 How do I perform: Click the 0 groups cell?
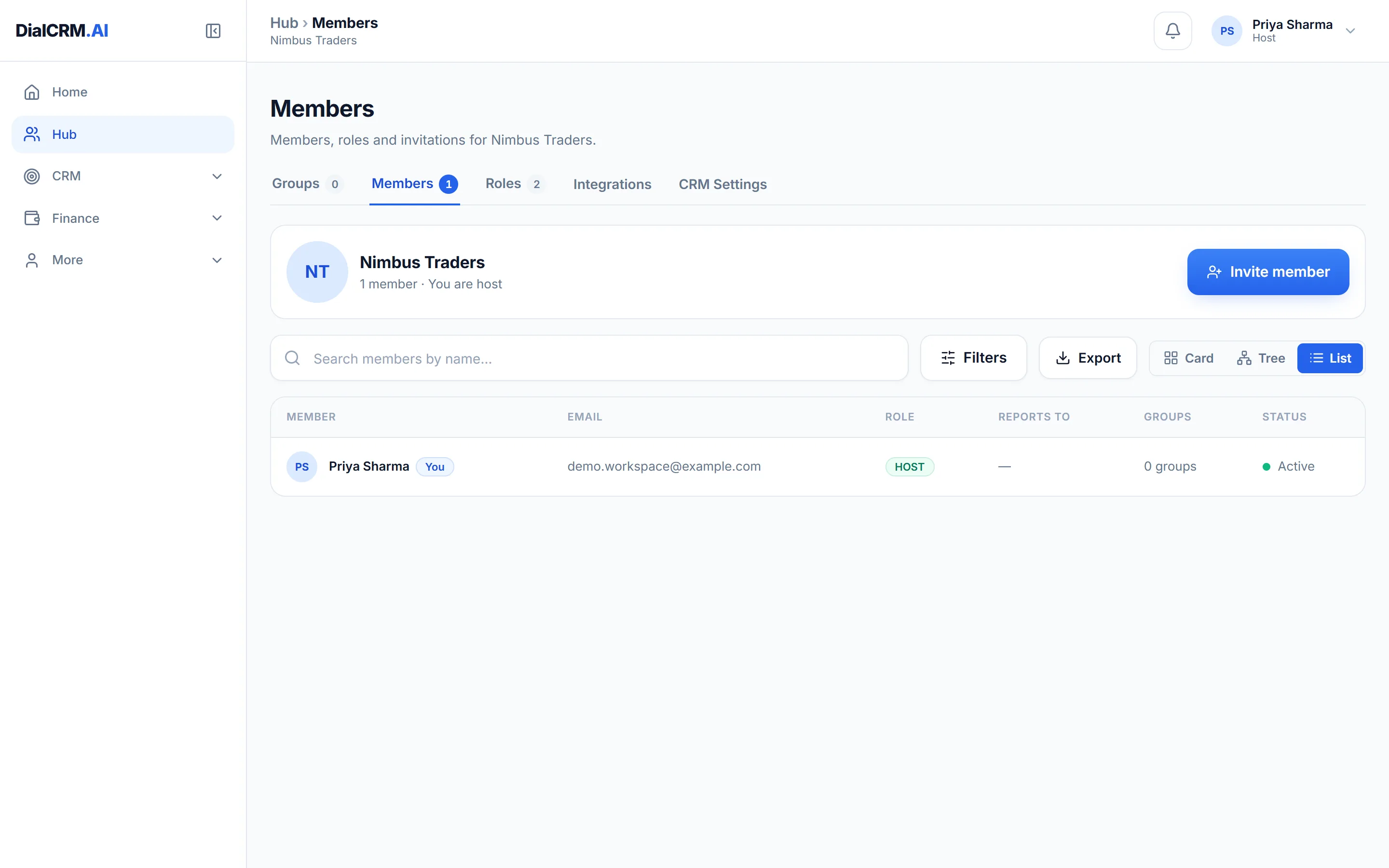tap(1170, 466)
